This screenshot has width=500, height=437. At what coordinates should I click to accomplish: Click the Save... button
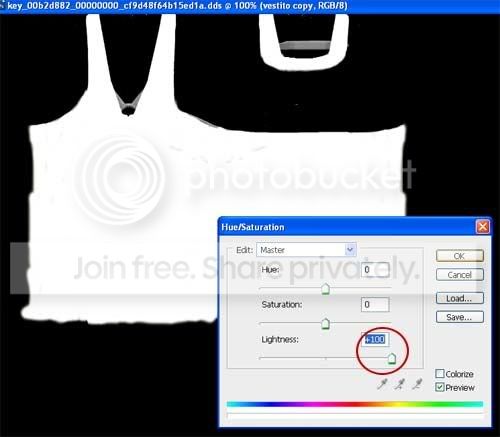[x=459, y=317]
